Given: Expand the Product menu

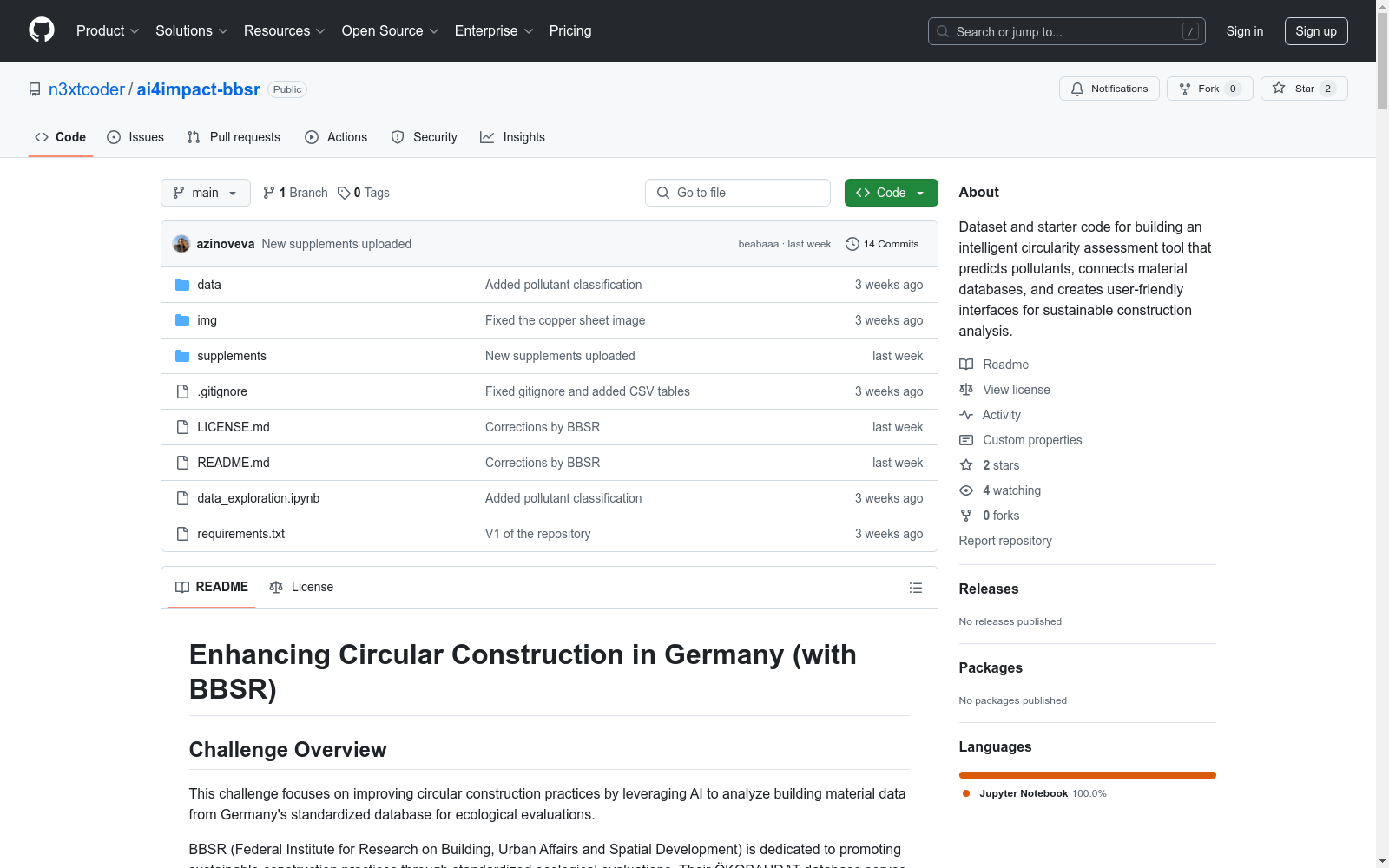Looking at the screenshot, I should (108, 31).
